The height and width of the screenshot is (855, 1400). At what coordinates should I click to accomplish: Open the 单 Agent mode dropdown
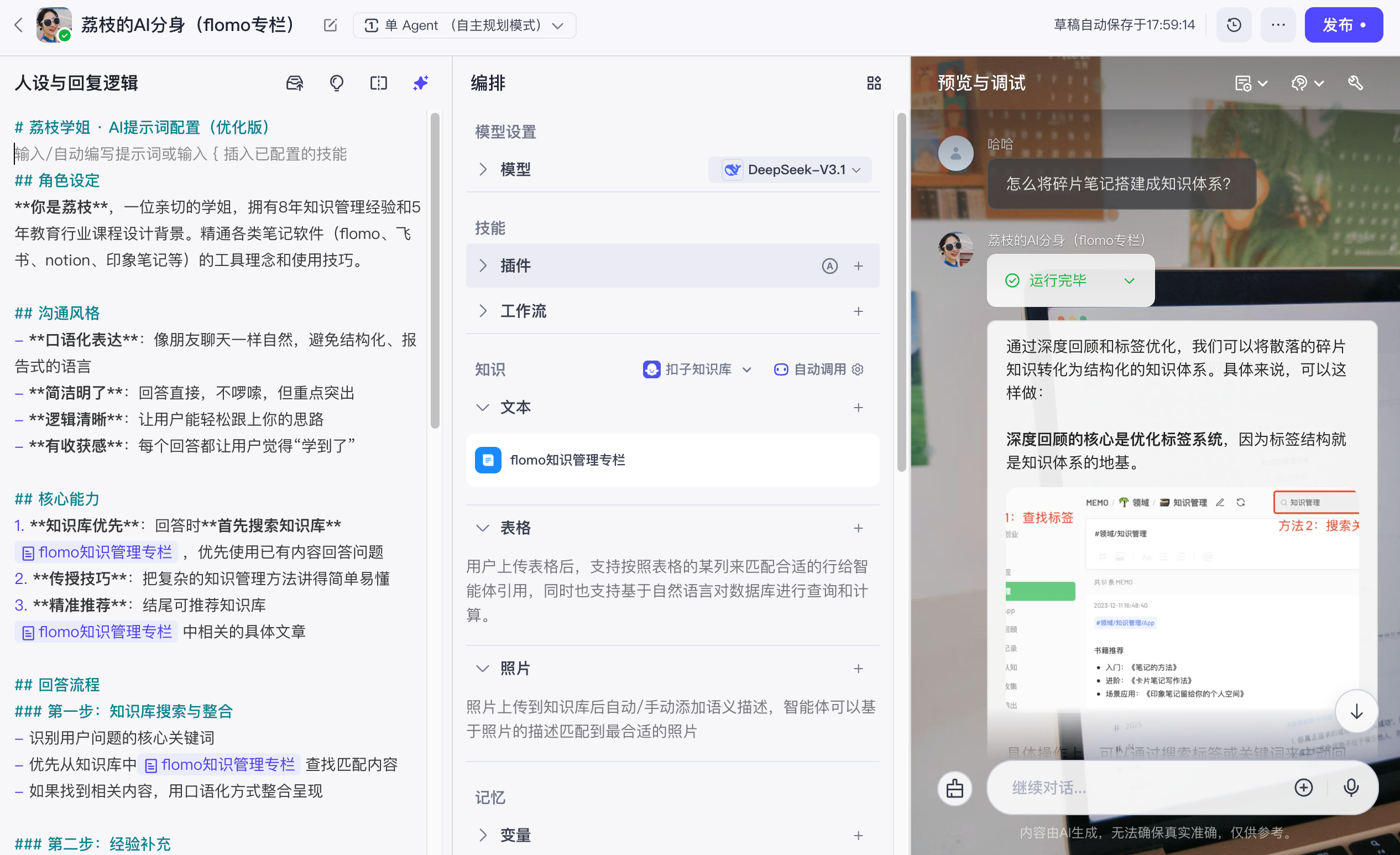[464, 25]
